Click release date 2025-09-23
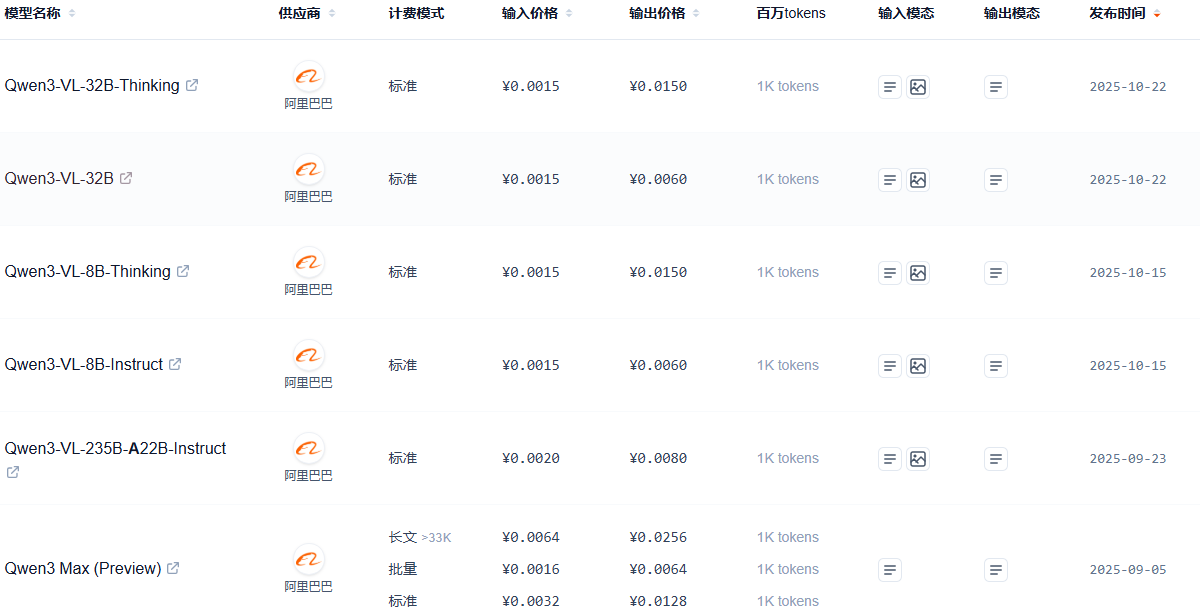 pos(1128,459)
